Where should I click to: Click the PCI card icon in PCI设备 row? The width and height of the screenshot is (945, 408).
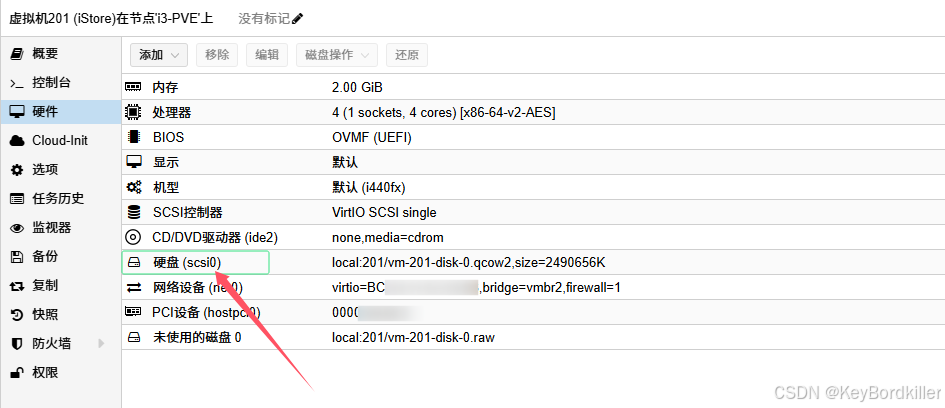click(x=133, y=312)
